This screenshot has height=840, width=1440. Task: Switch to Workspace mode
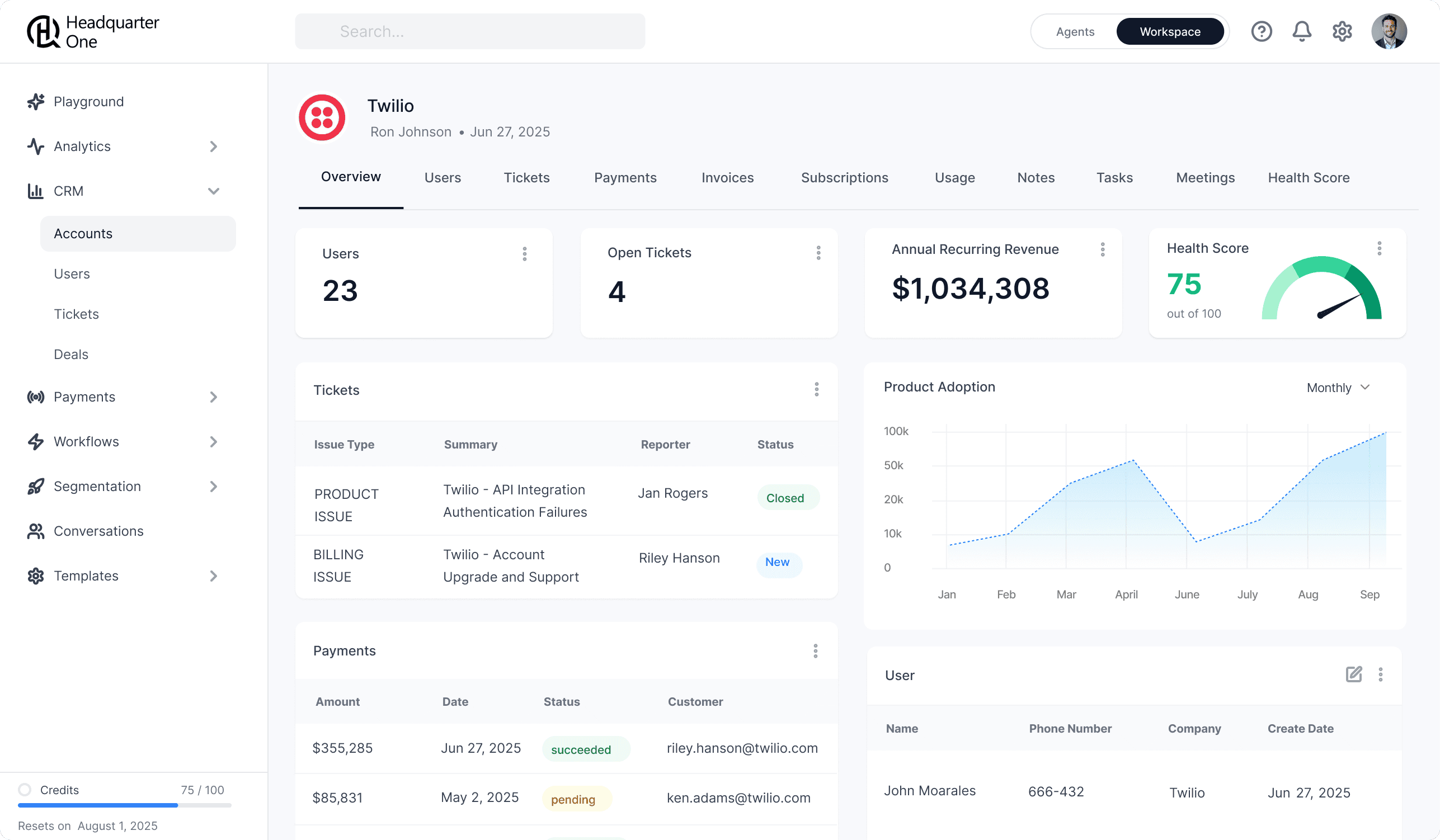1170,31
